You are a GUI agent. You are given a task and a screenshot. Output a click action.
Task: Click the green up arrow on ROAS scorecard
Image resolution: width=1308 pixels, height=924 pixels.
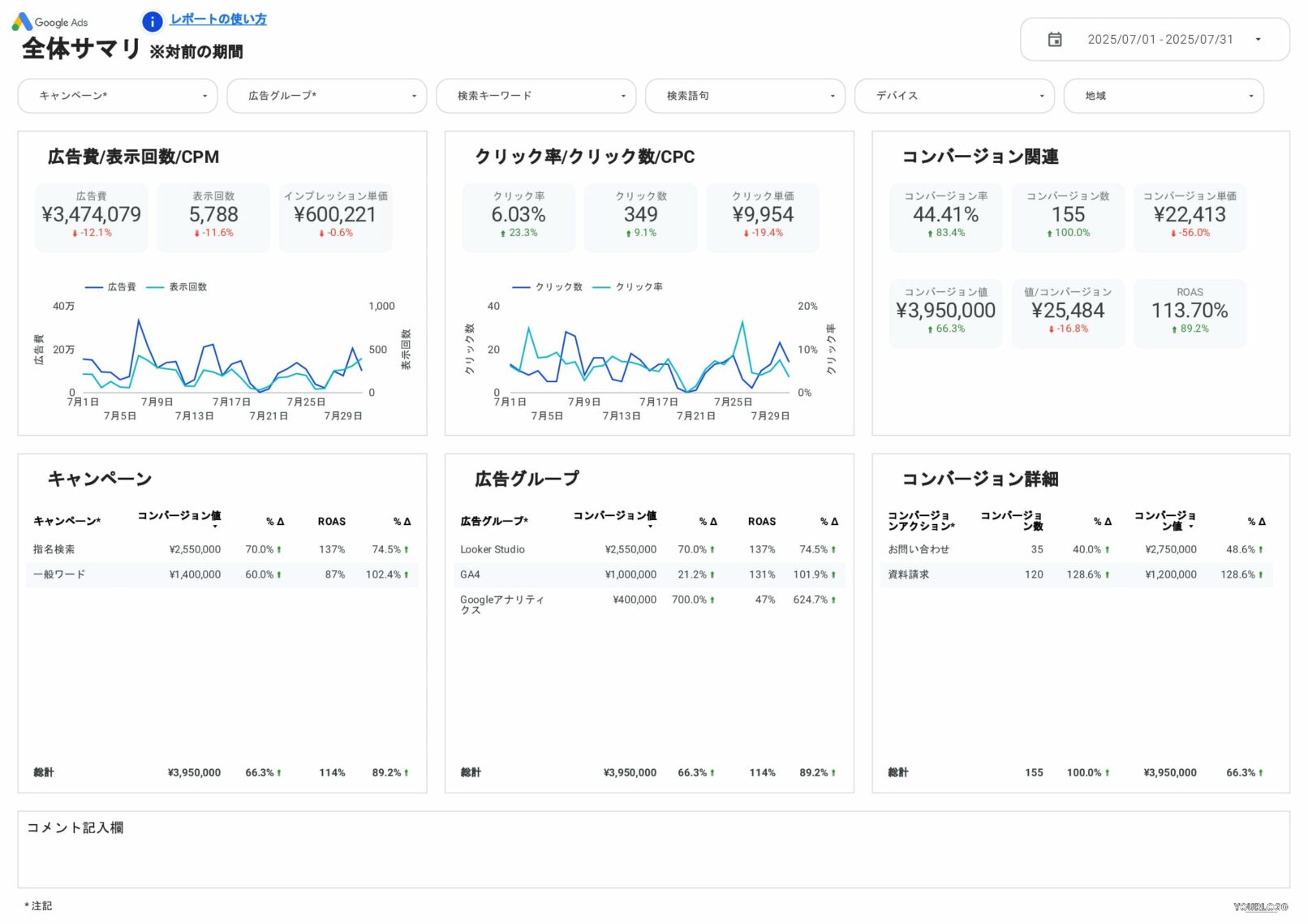(x=1172, y=330)
